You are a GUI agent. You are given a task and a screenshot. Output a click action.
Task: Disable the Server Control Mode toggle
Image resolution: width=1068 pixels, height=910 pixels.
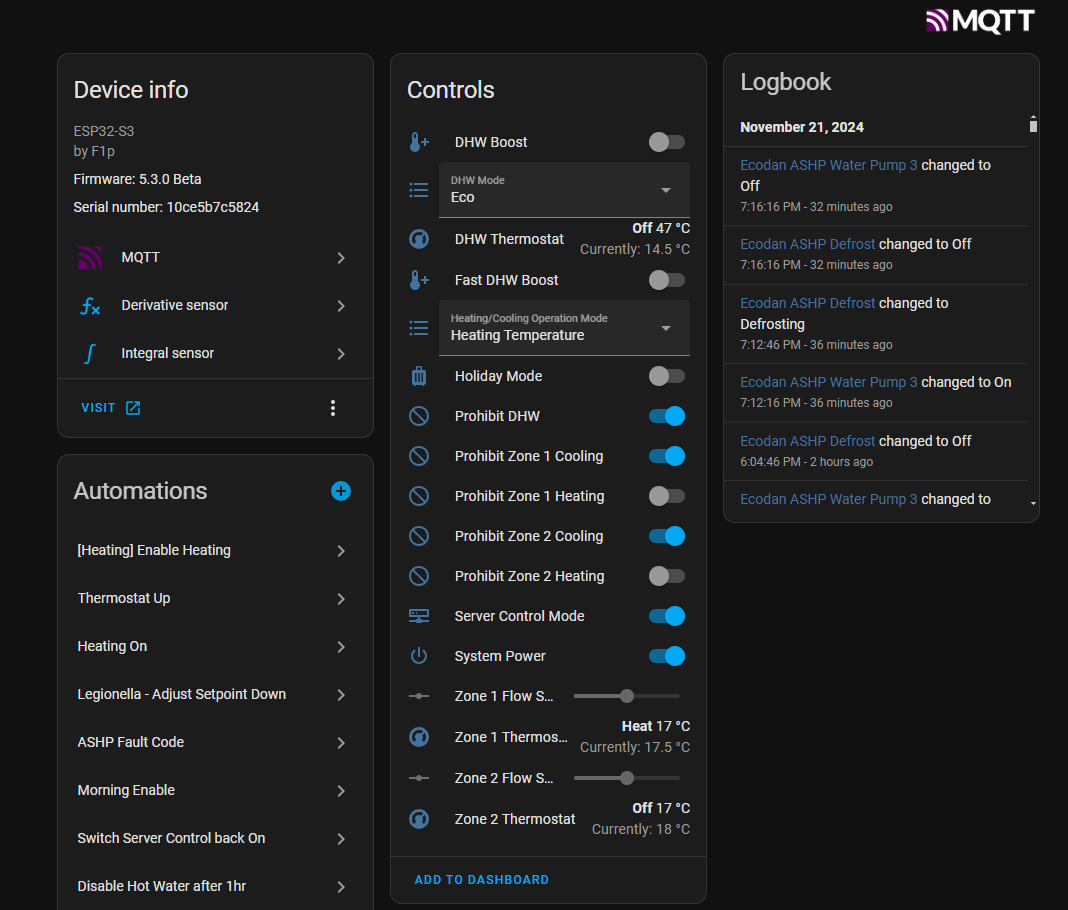tap(667, 616)
